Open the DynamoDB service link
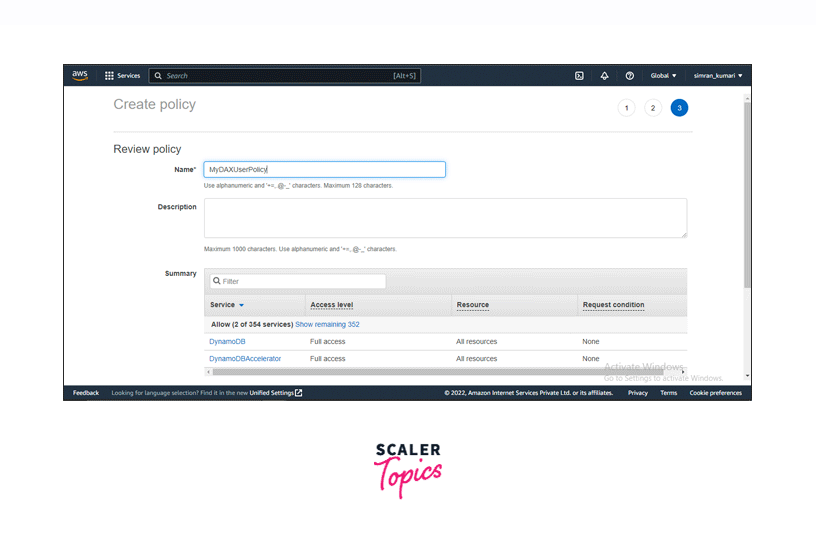Viewport: 816px width, 545px height. click(227, 342)
